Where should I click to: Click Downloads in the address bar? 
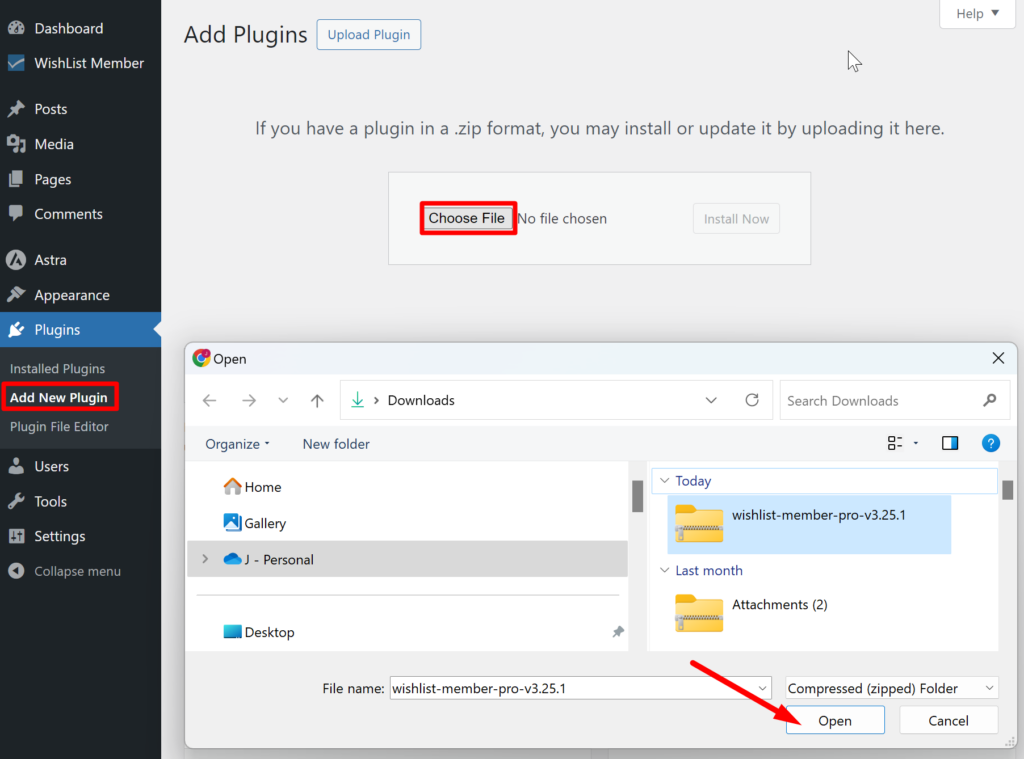421,400
